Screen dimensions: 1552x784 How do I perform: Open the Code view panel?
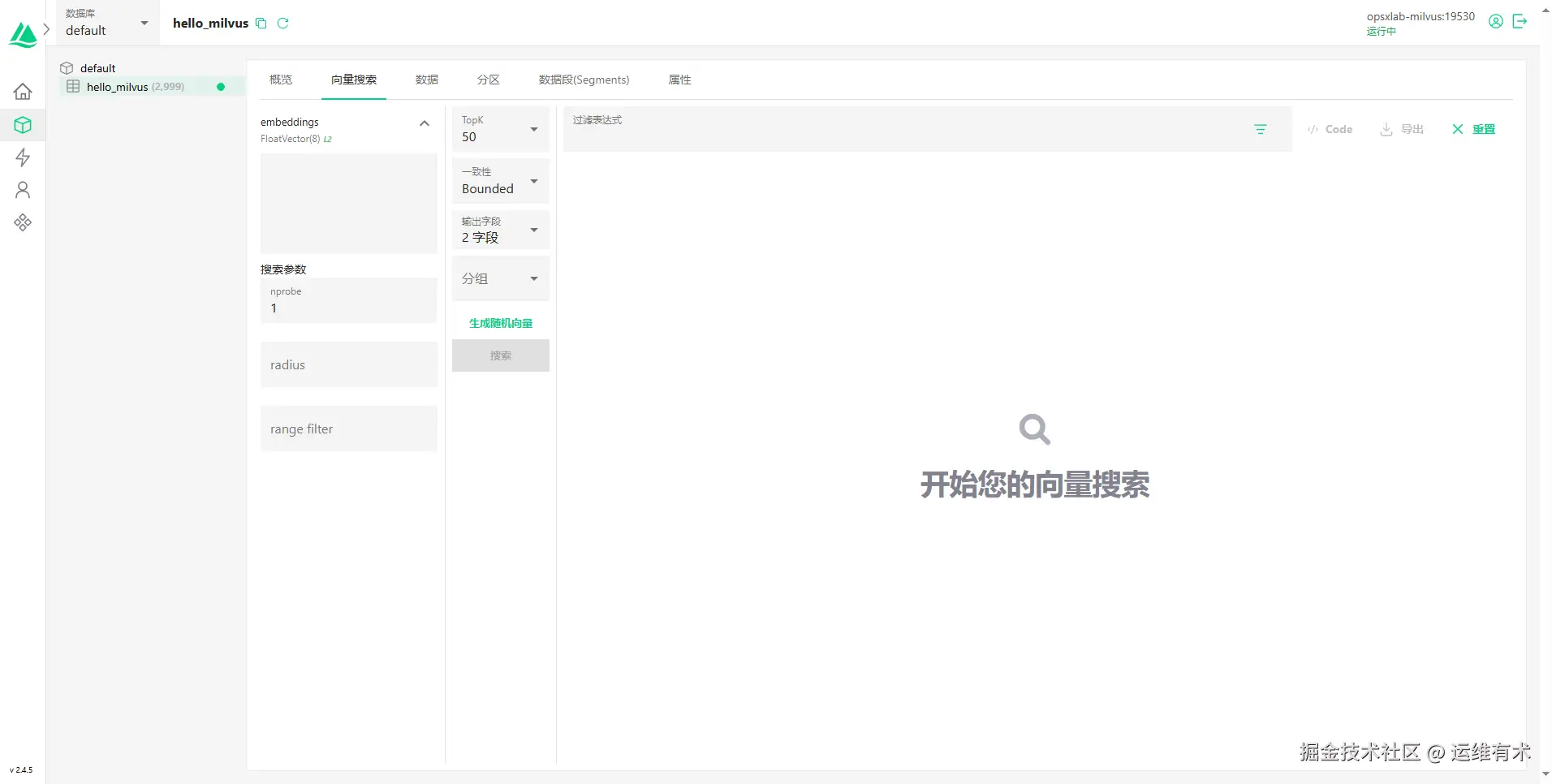click(1330, 129)
